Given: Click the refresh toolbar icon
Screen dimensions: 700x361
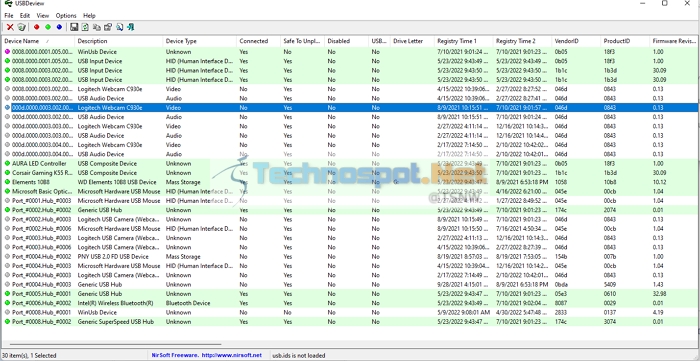Looking at the screenshot, I should click(85, 27).
